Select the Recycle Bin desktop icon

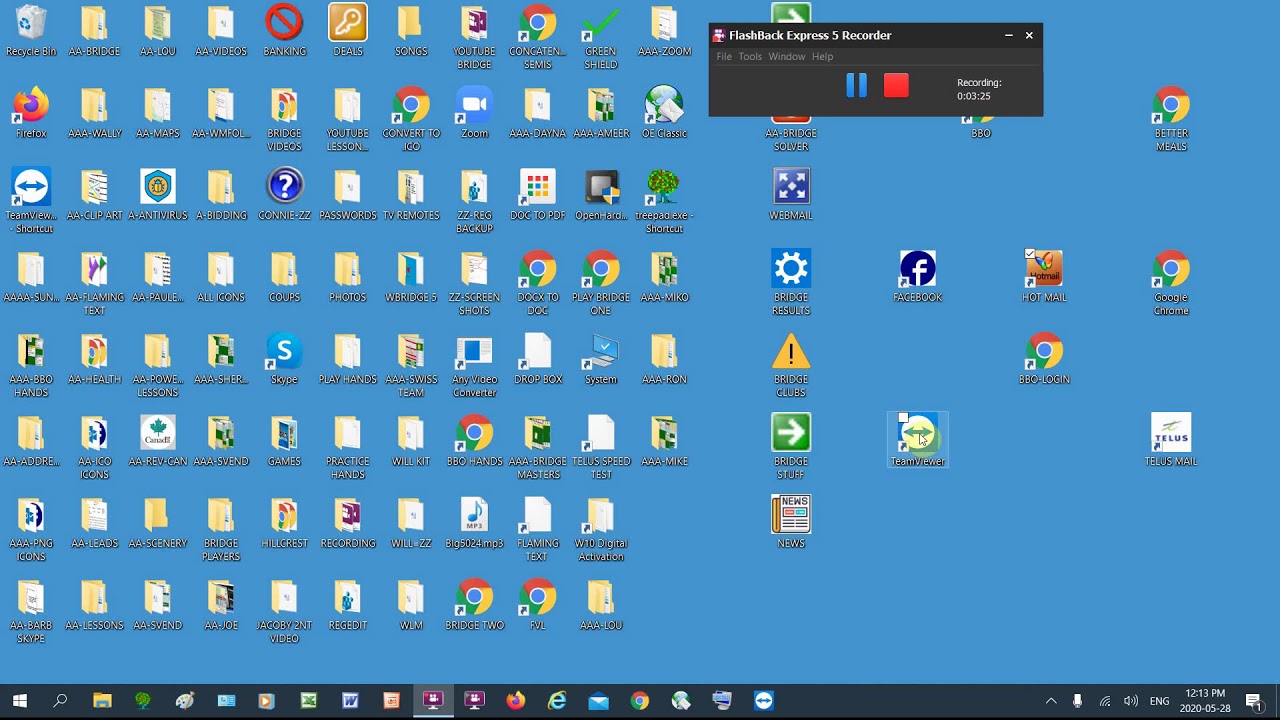click(x=31, y=31)
